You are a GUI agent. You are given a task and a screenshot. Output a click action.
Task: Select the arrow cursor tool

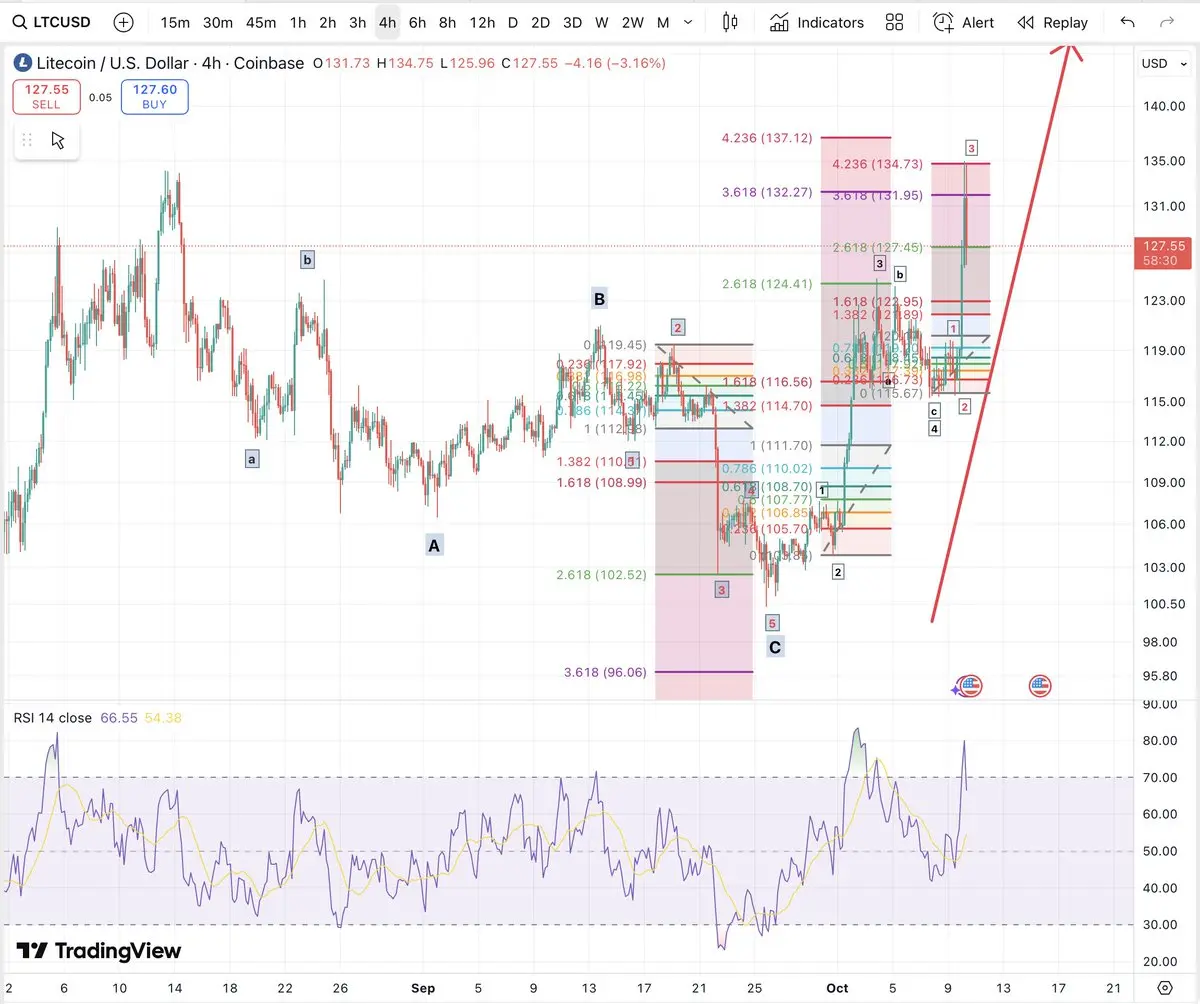pyautogui.click(x=58, y=140)
